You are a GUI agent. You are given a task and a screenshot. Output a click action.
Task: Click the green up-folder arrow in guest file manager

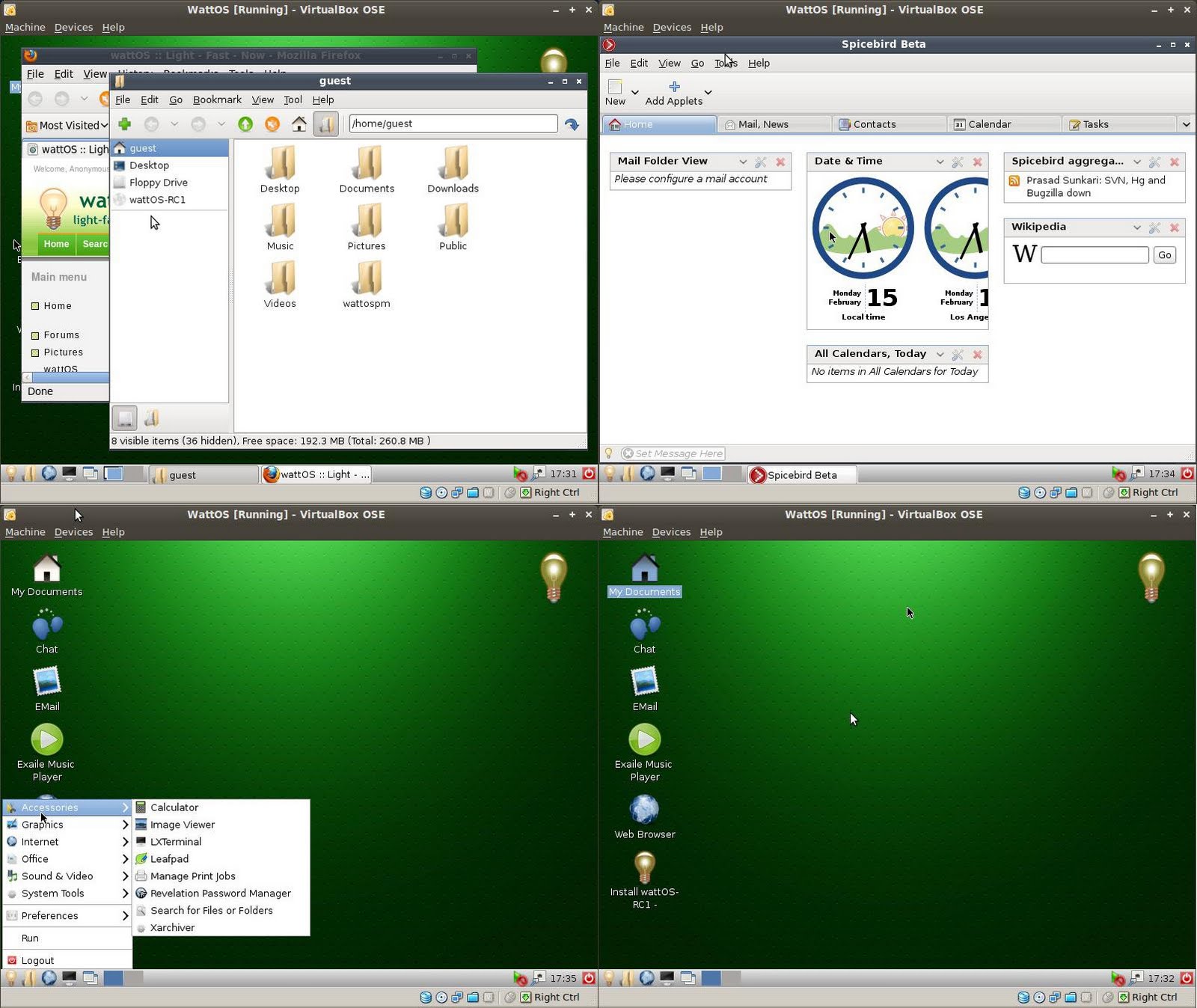[245, 124]
